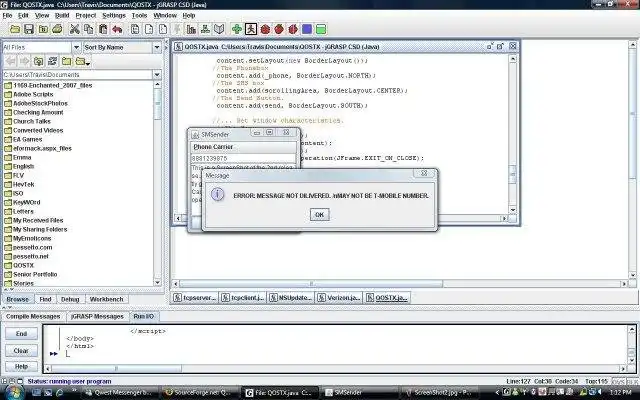Click the blue square toolbar icon
The image size is (640, 400).
pos(307,29)
